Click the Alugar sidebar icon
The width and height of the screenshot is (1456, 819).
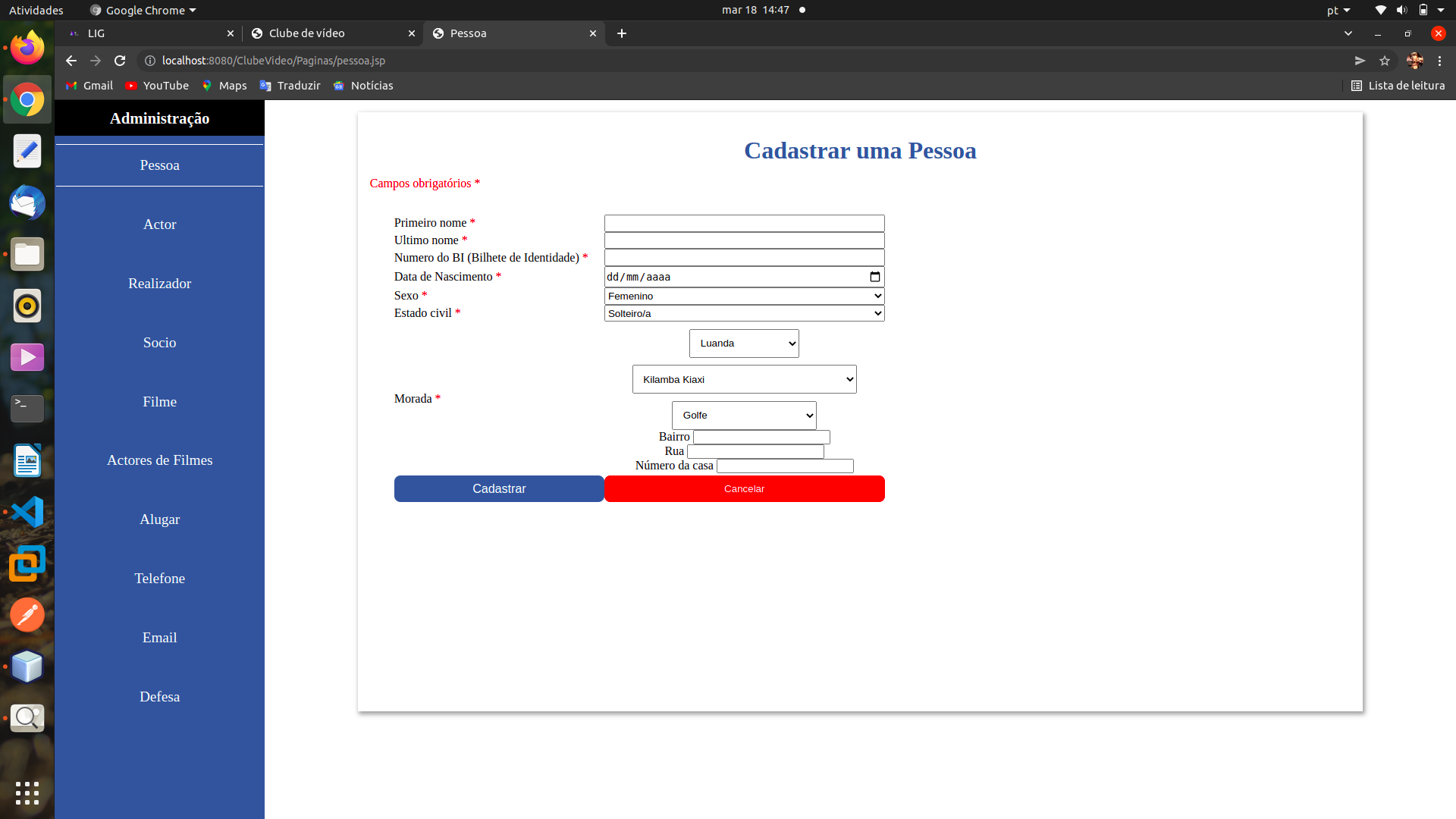(x=159, y=519)
